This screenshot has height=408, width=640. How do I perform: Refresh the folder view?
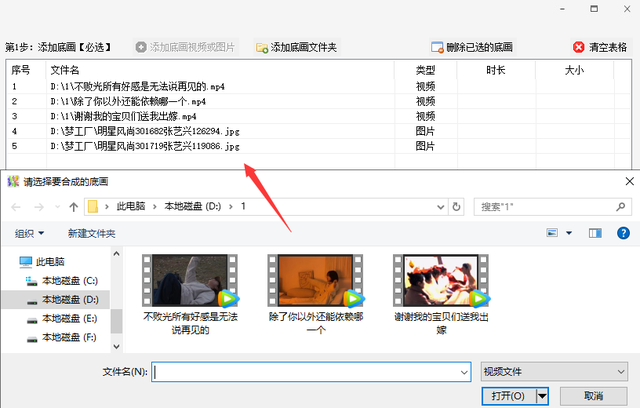click(x=456, y=207)
